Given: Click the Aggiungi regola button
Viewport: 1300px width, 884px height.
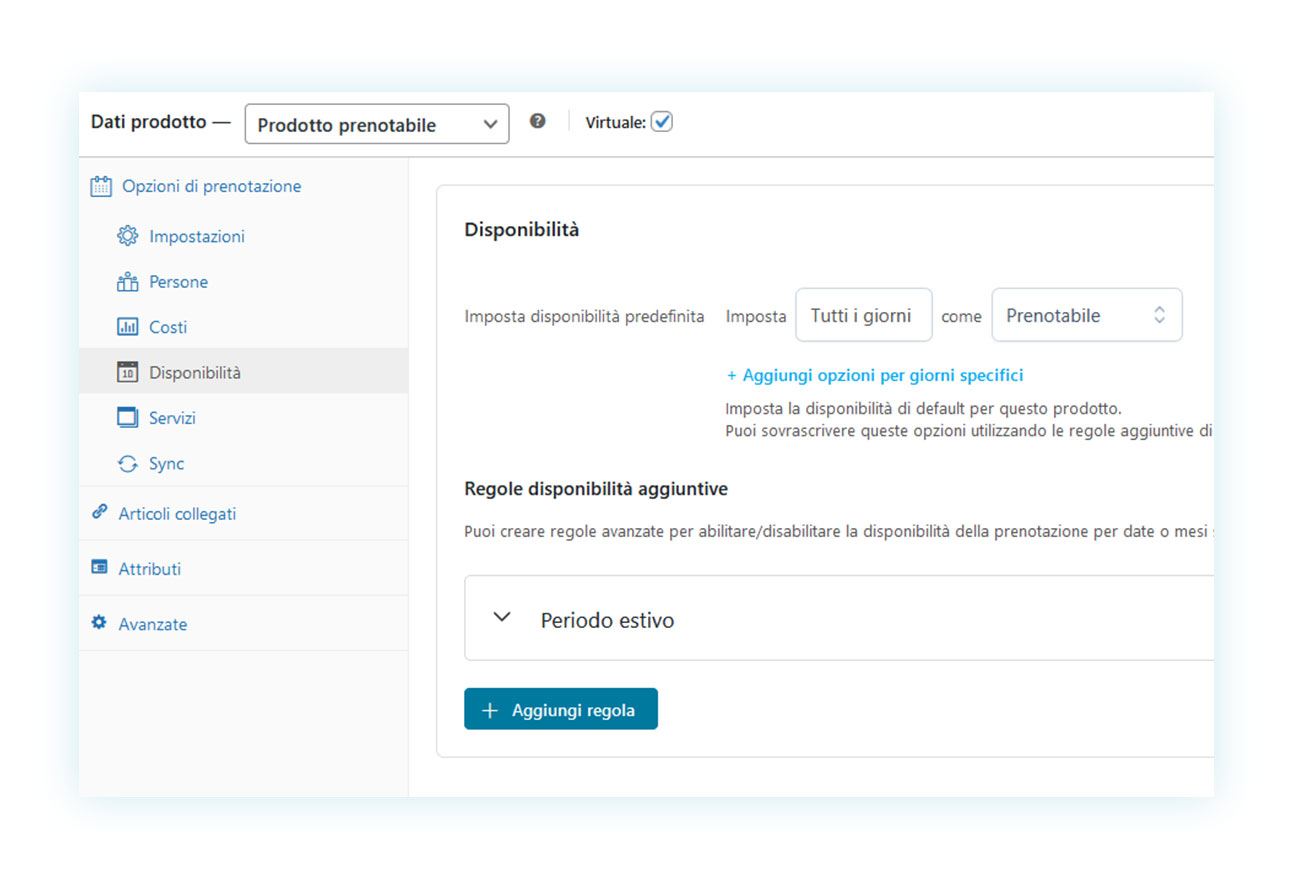Looking at the screenshot, I should point(561,709).
